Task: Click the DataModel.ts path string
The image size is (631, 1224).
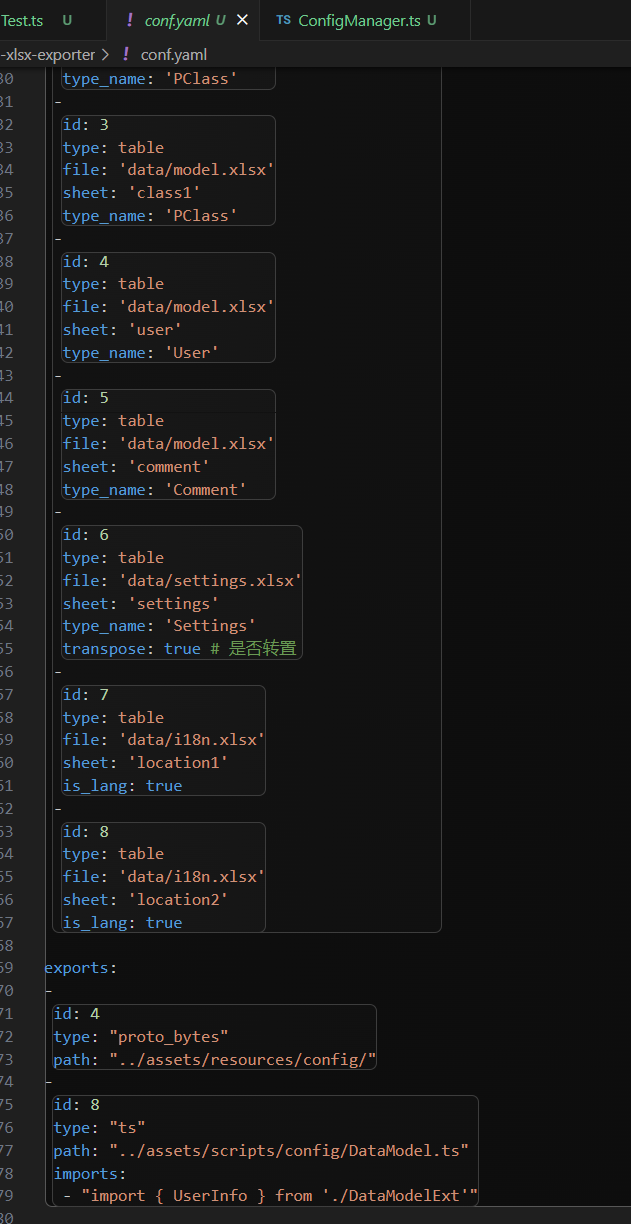Action: coord(288,1151)
